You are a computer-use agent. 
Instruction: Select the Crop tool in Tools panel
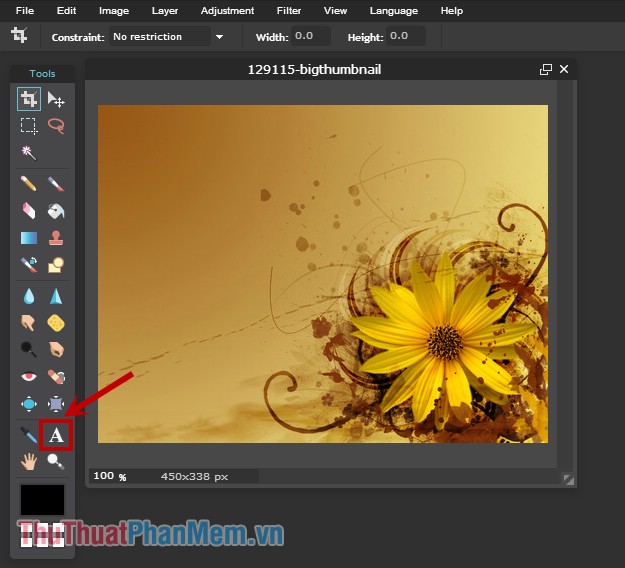pyautogui.click(x=29, y=99)
